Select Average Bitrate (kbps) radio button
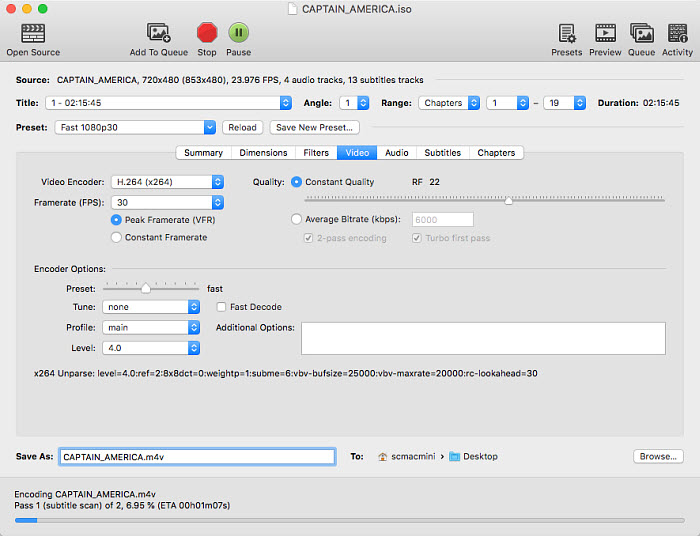The width and height of the screenshot is (700, 536). (296, 219)
